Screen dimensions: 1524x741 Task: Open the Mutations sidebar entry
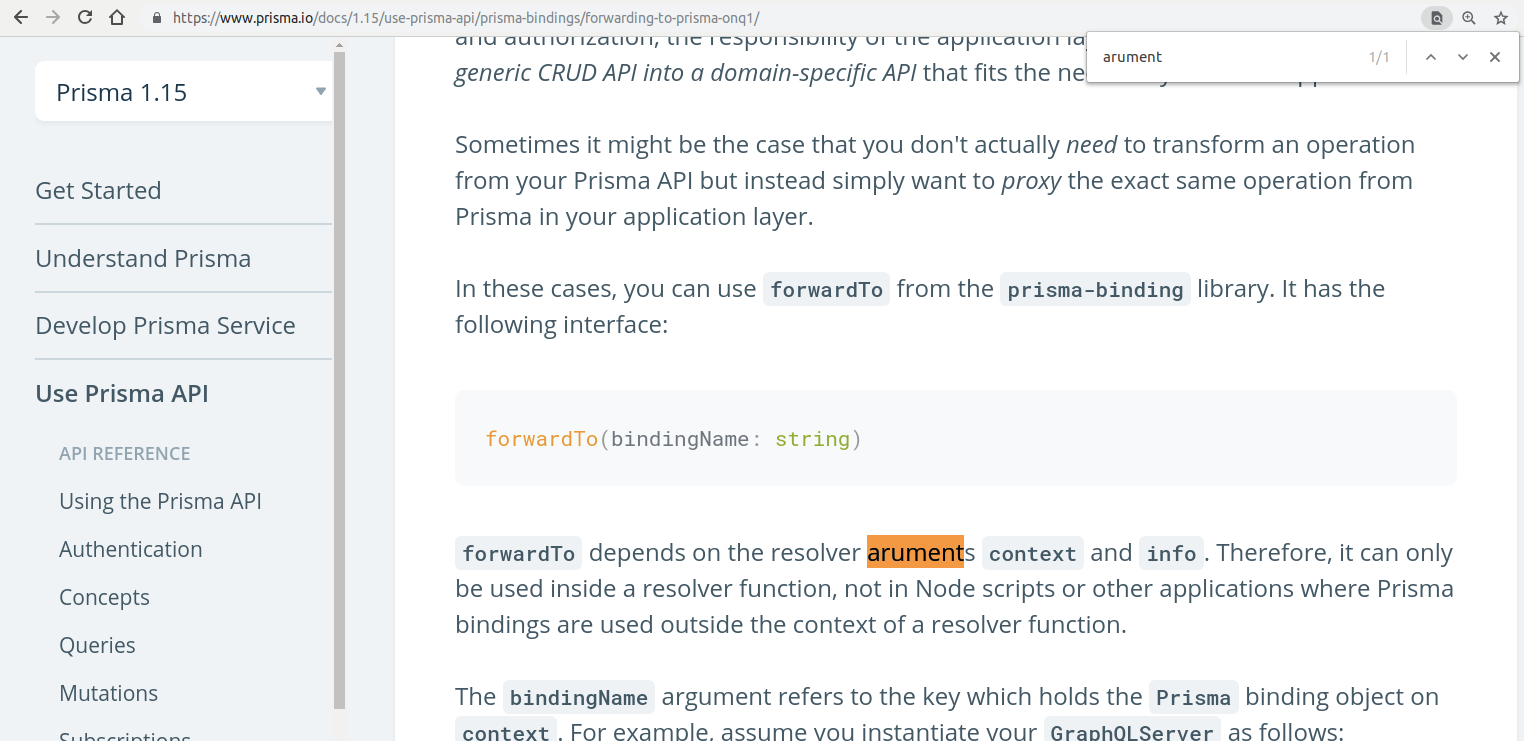108,693
